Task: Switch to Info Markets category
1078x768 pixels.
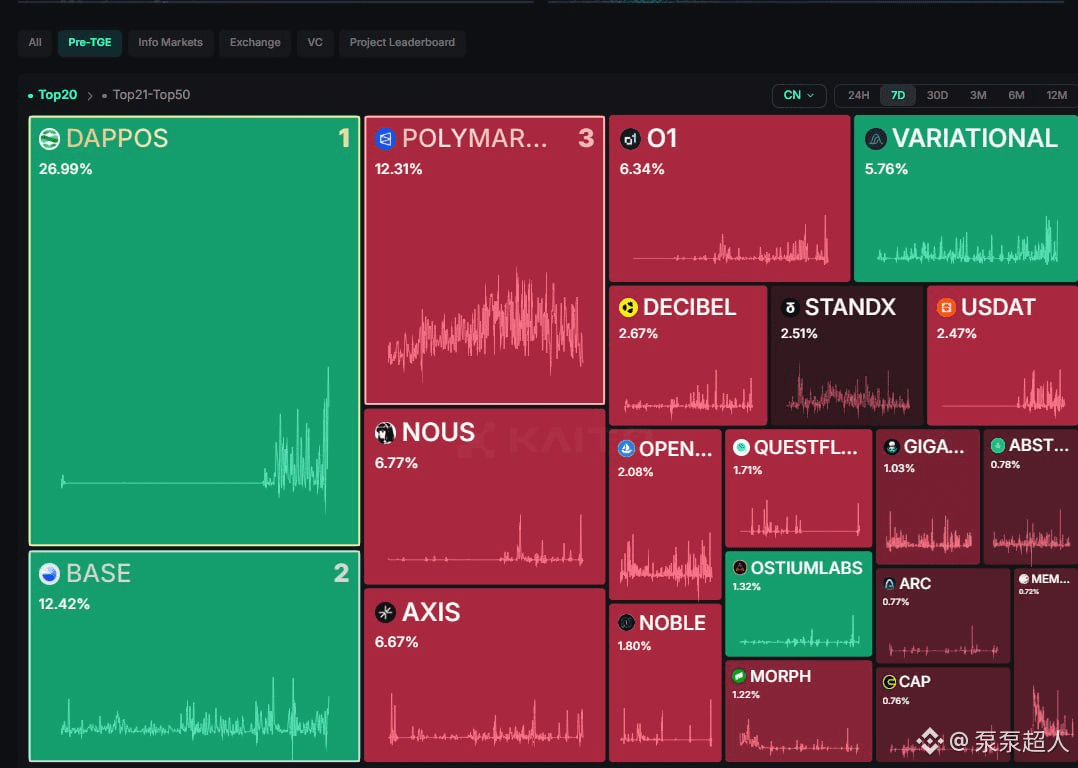Action: pyautogui.click(x=170, y=43)
